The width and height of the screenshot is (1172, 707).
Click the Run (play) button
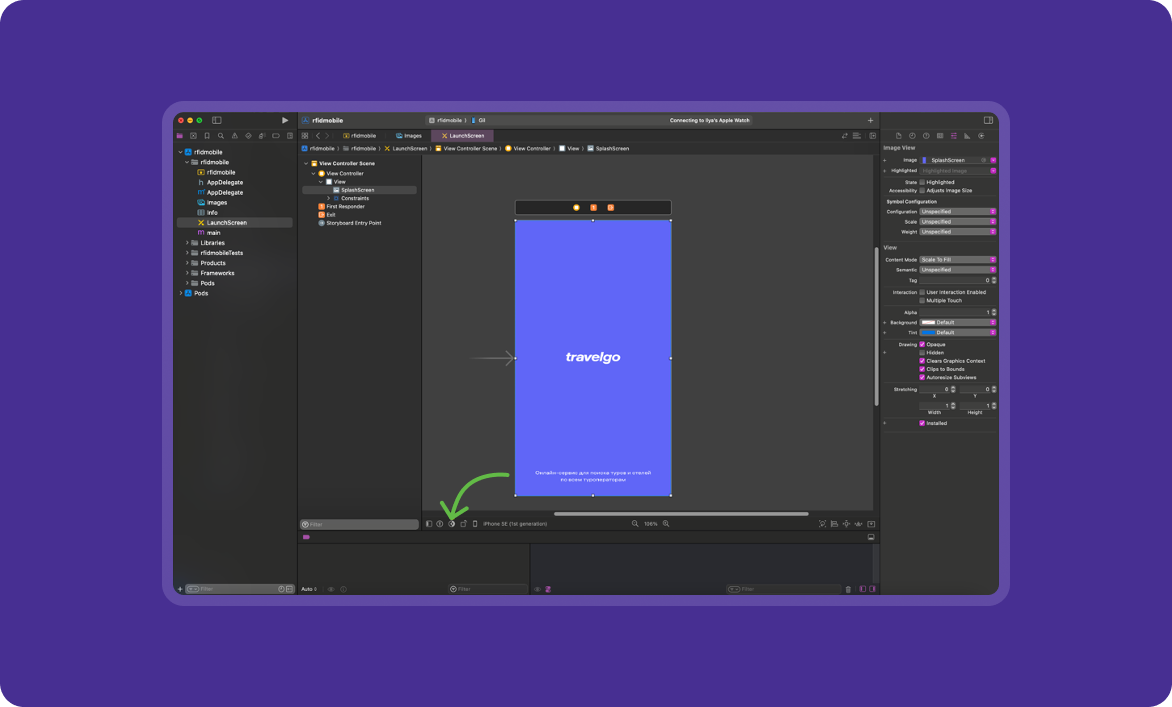tap(285, 120)
